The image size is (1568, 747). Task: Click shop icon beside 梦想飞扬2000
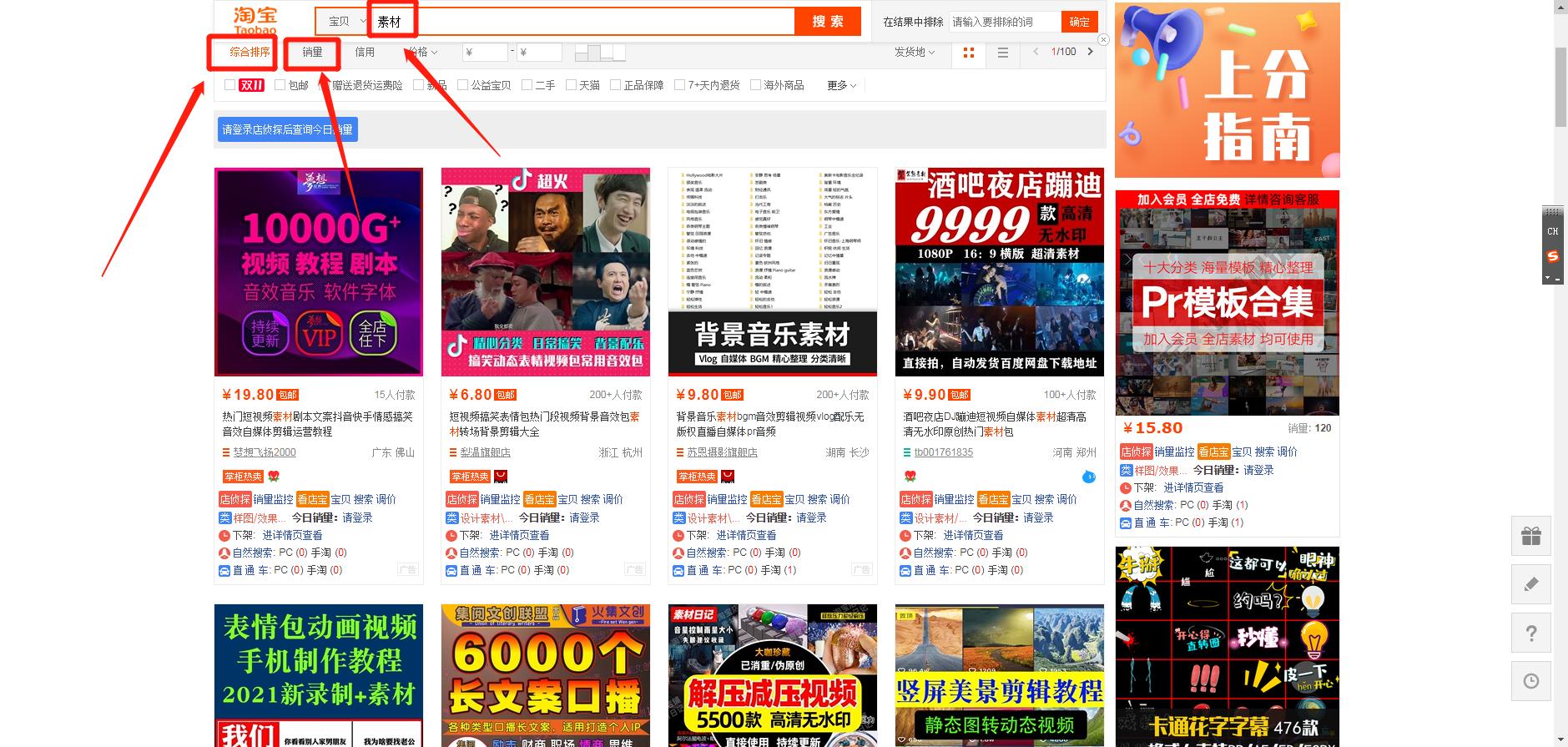coord(226,452)
